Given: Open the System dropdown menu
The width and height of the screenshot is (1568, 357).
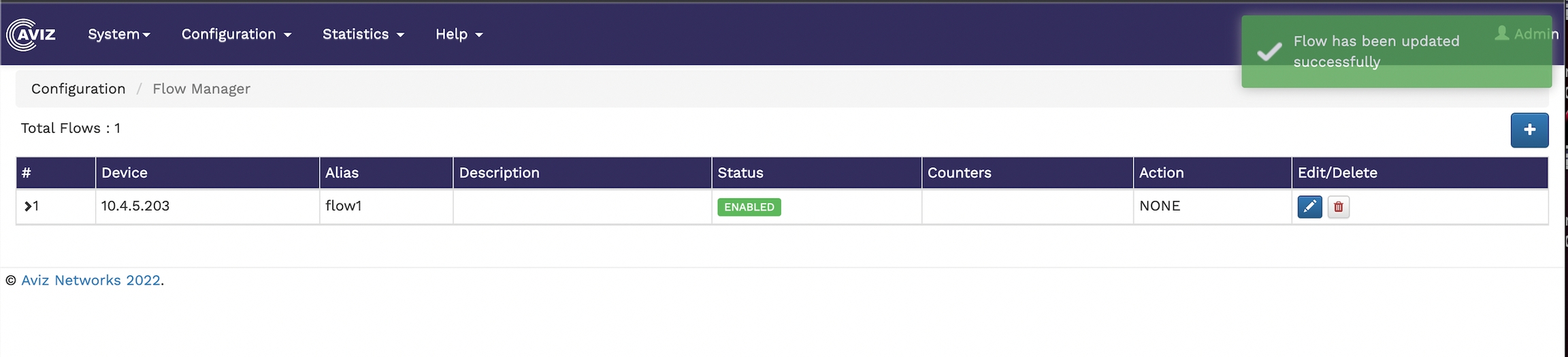Looking at the screenshot, I should pos(118,34).
